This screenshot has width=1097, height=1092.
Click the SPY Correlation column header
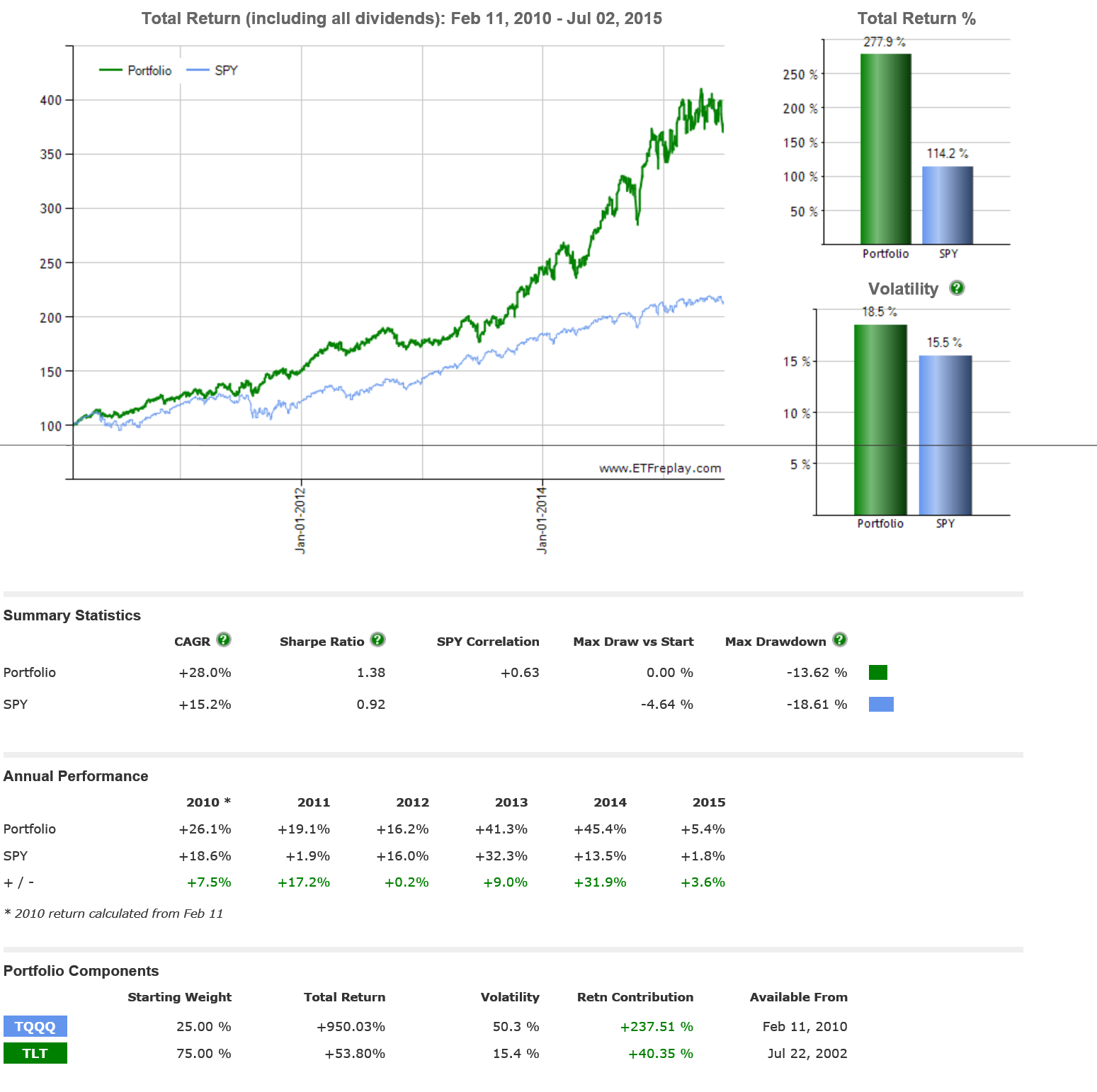coord(488,642)
